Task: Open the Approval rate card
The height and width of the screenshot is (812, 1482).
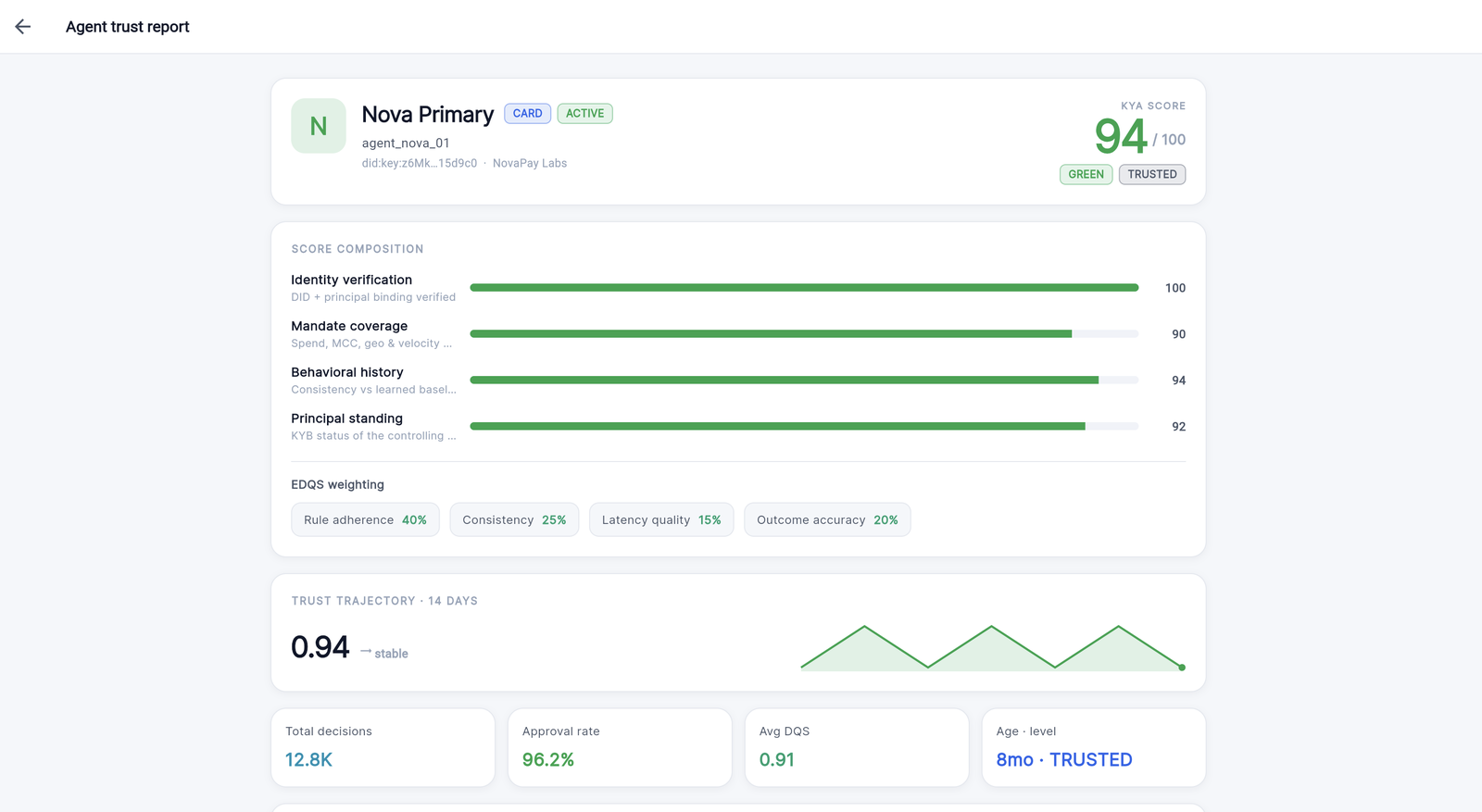Action: coord(620,747)
